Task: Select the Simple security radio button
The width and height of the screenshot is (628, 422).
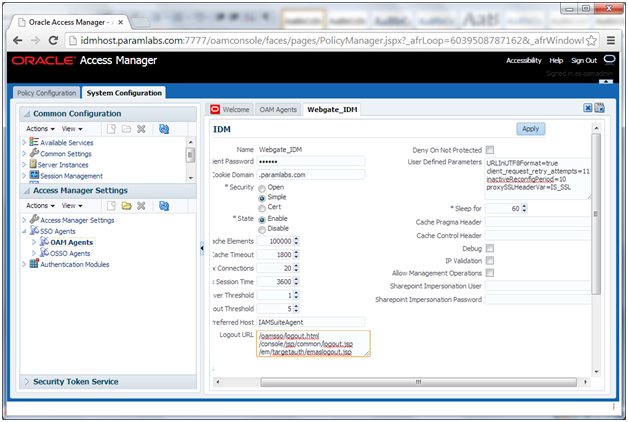Action: (262, 199)
